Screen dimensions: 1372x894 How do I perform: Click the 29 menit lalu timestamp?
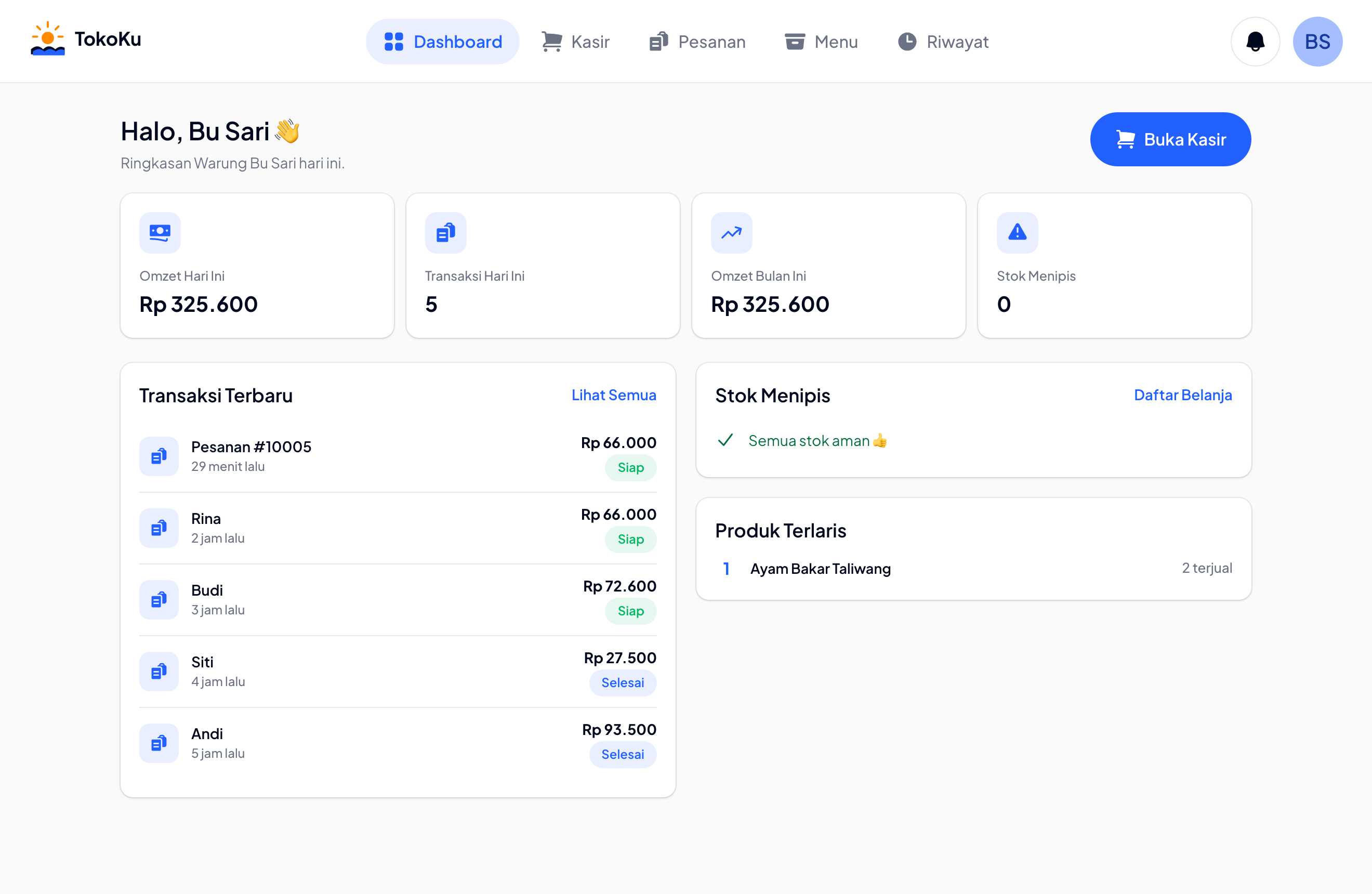tap(228, 467)
